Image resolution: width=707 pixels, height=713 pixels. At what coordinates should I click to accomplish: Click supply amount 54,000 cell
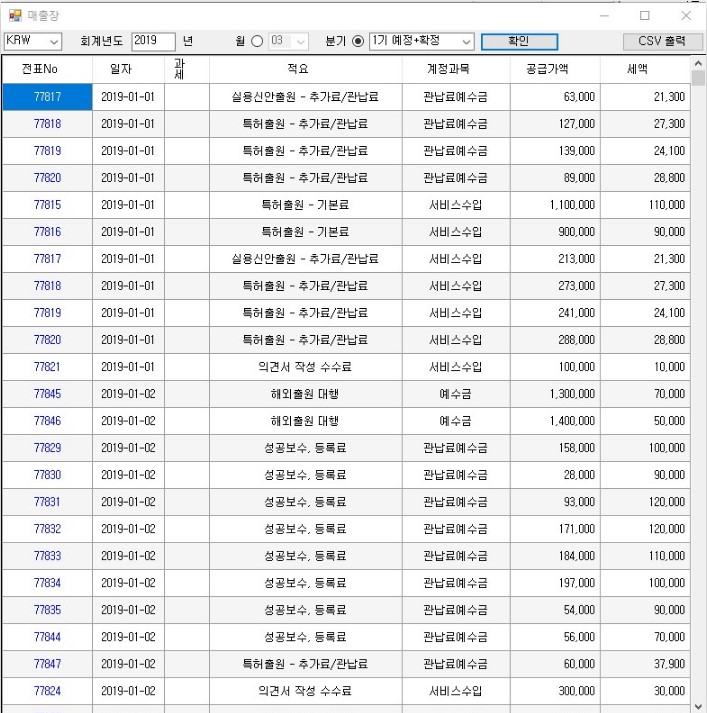tap(555, 610)
